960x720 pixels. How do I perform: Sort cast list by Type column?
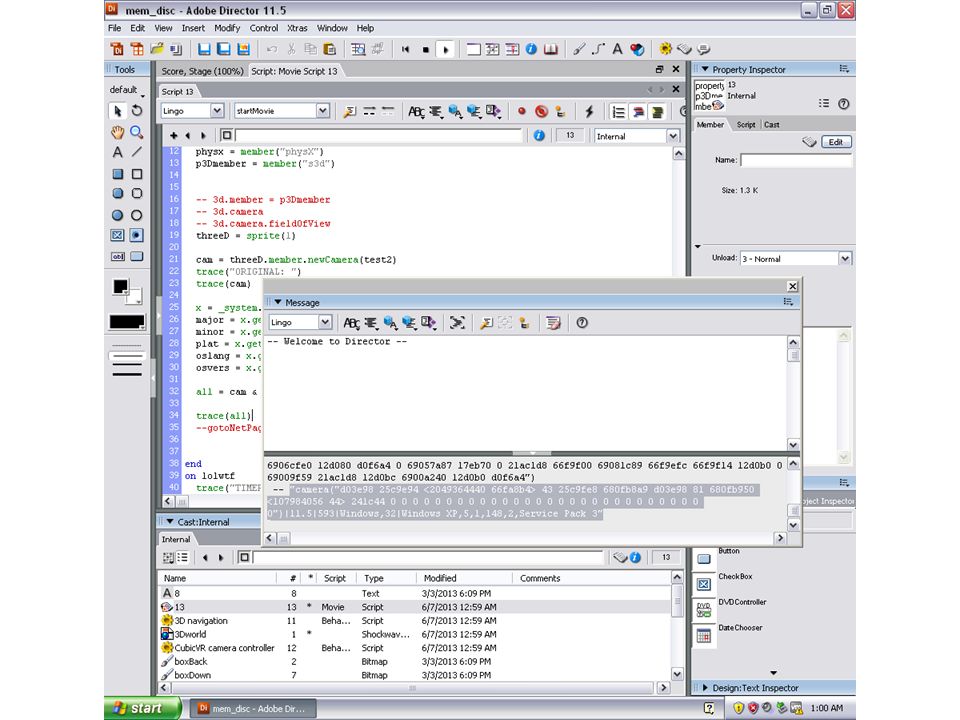click(387, 578)
